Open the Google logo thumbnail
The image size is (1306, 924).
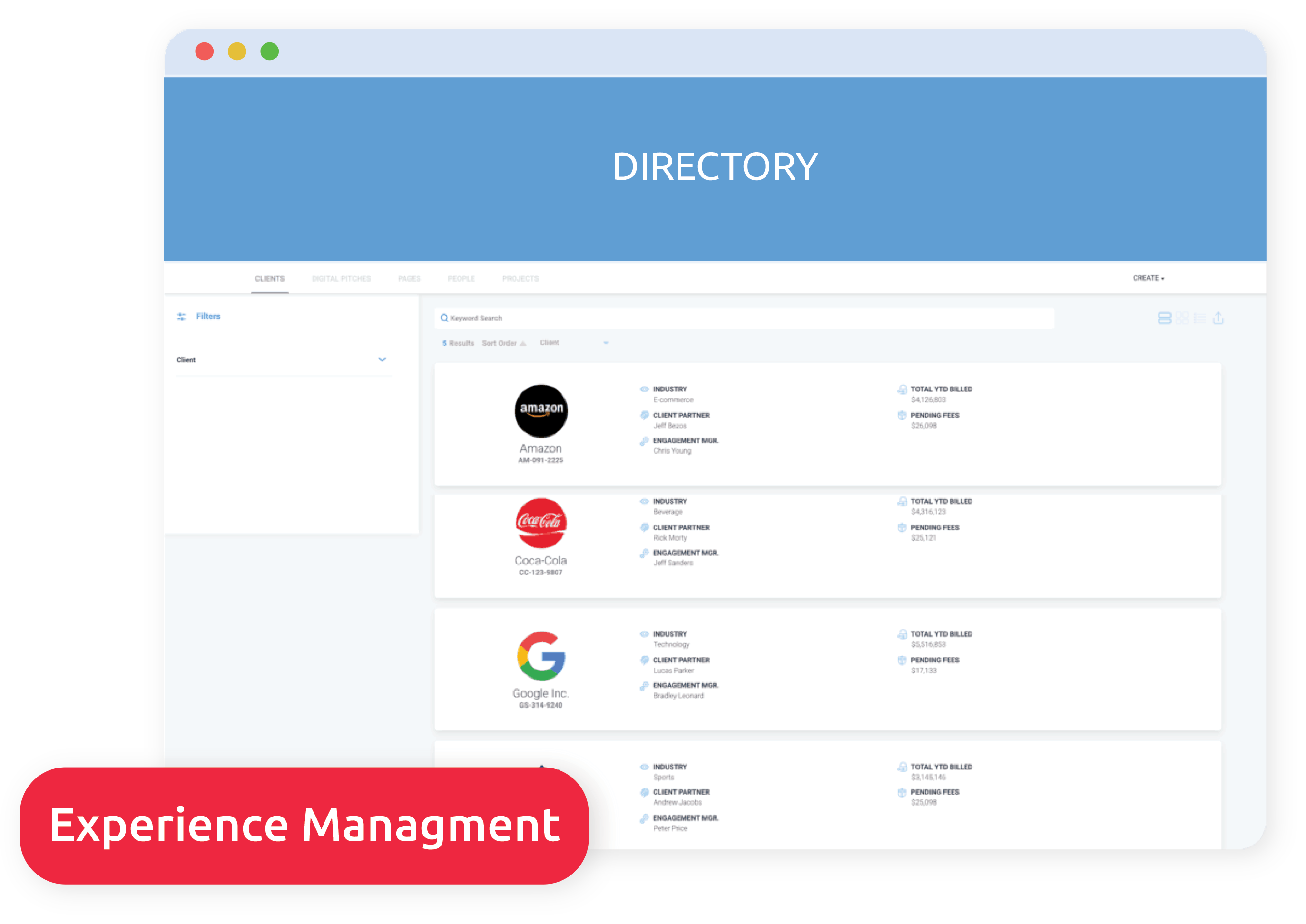[x=540, y=656]
